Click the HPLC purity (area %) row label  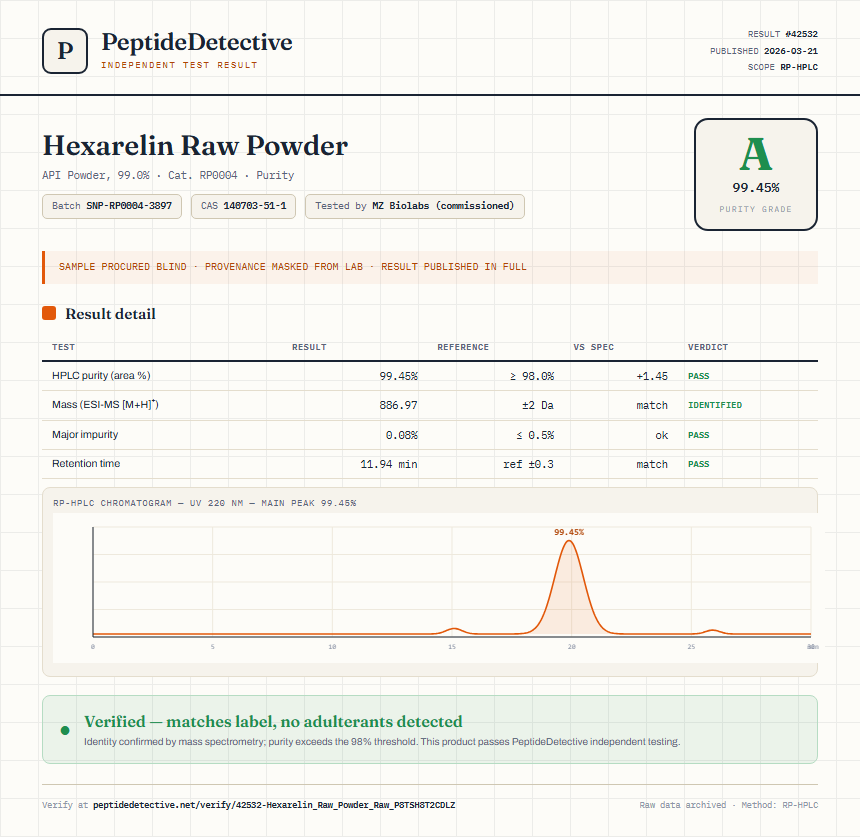click(101, 376)
